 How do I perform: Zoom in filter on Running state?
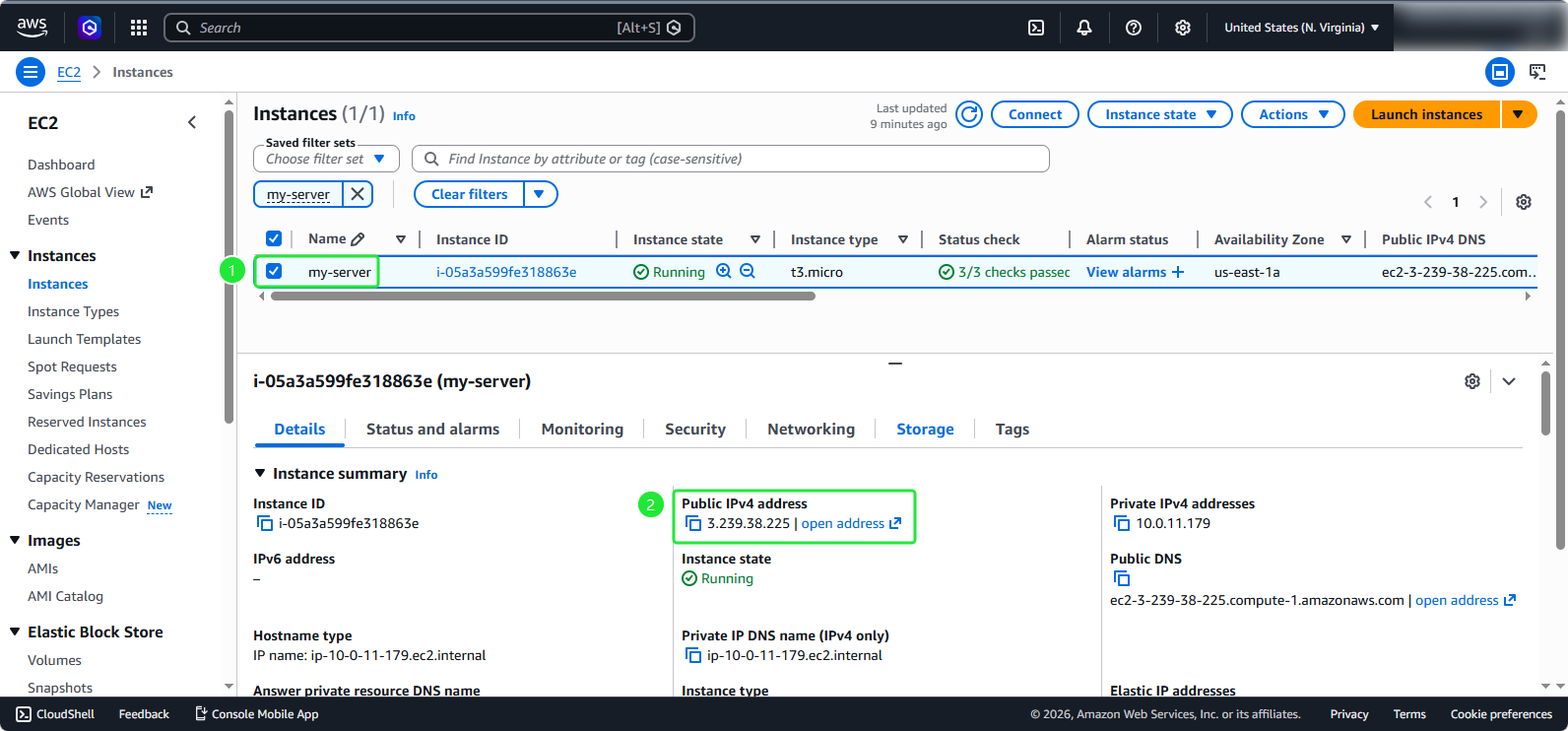coord(724,271)
